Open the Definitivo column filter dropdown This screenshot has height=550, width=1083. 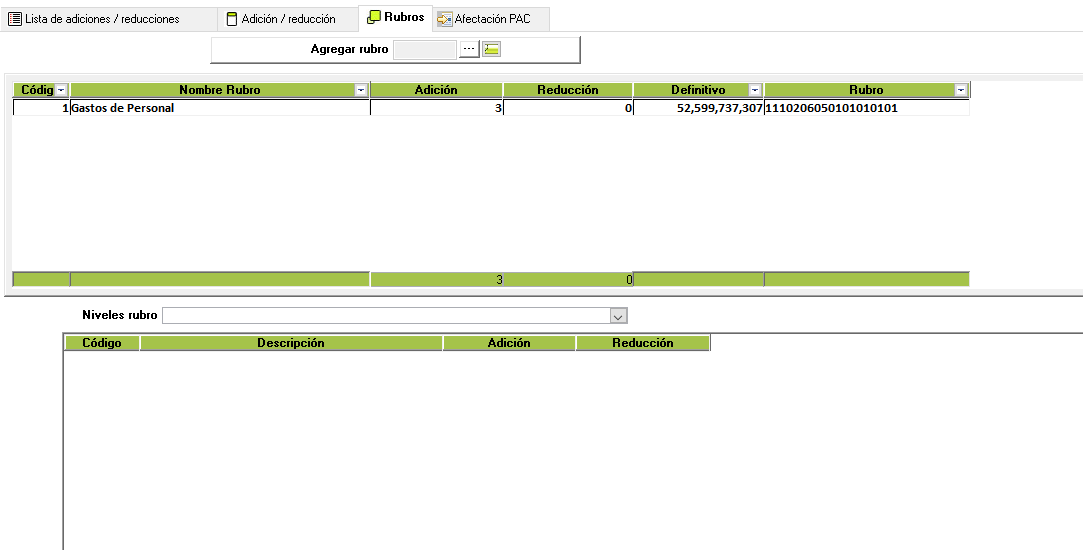tap(755, 90)
